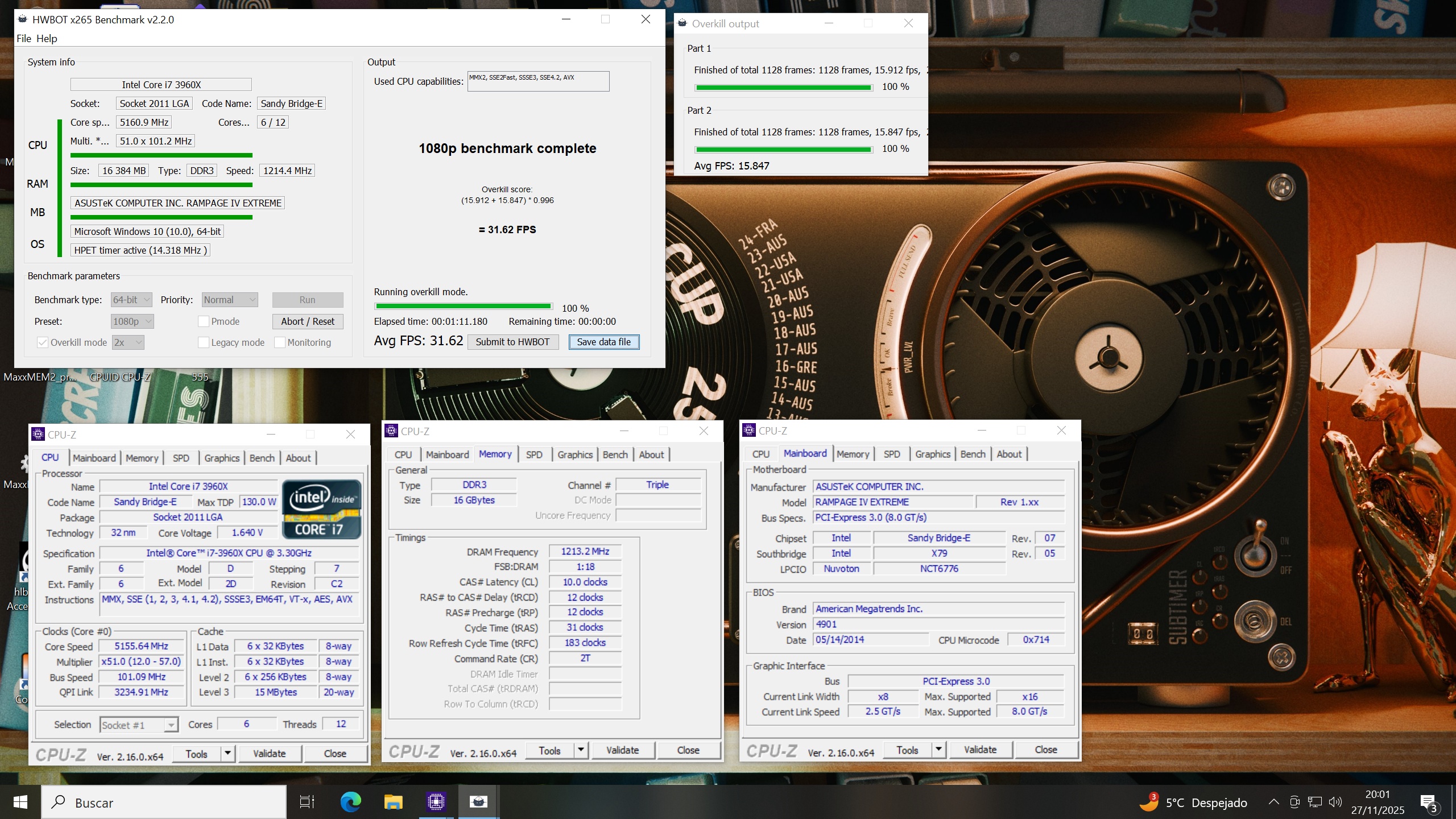The image size is (1456, 819).
Task: Click the overkill mode progress bar
Action: click(463, 307)
